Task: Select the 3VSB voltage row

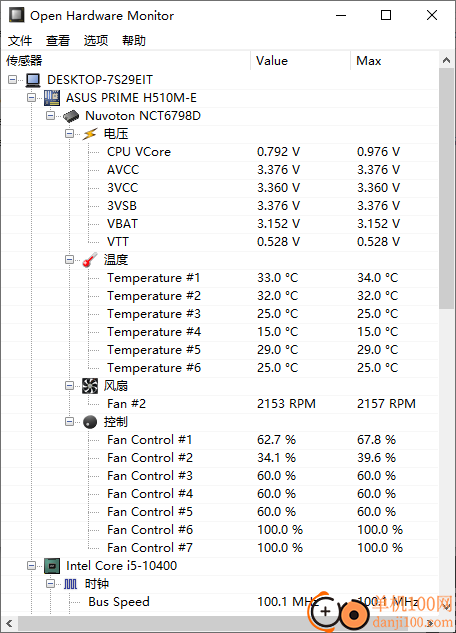Action: click(220, 206)
